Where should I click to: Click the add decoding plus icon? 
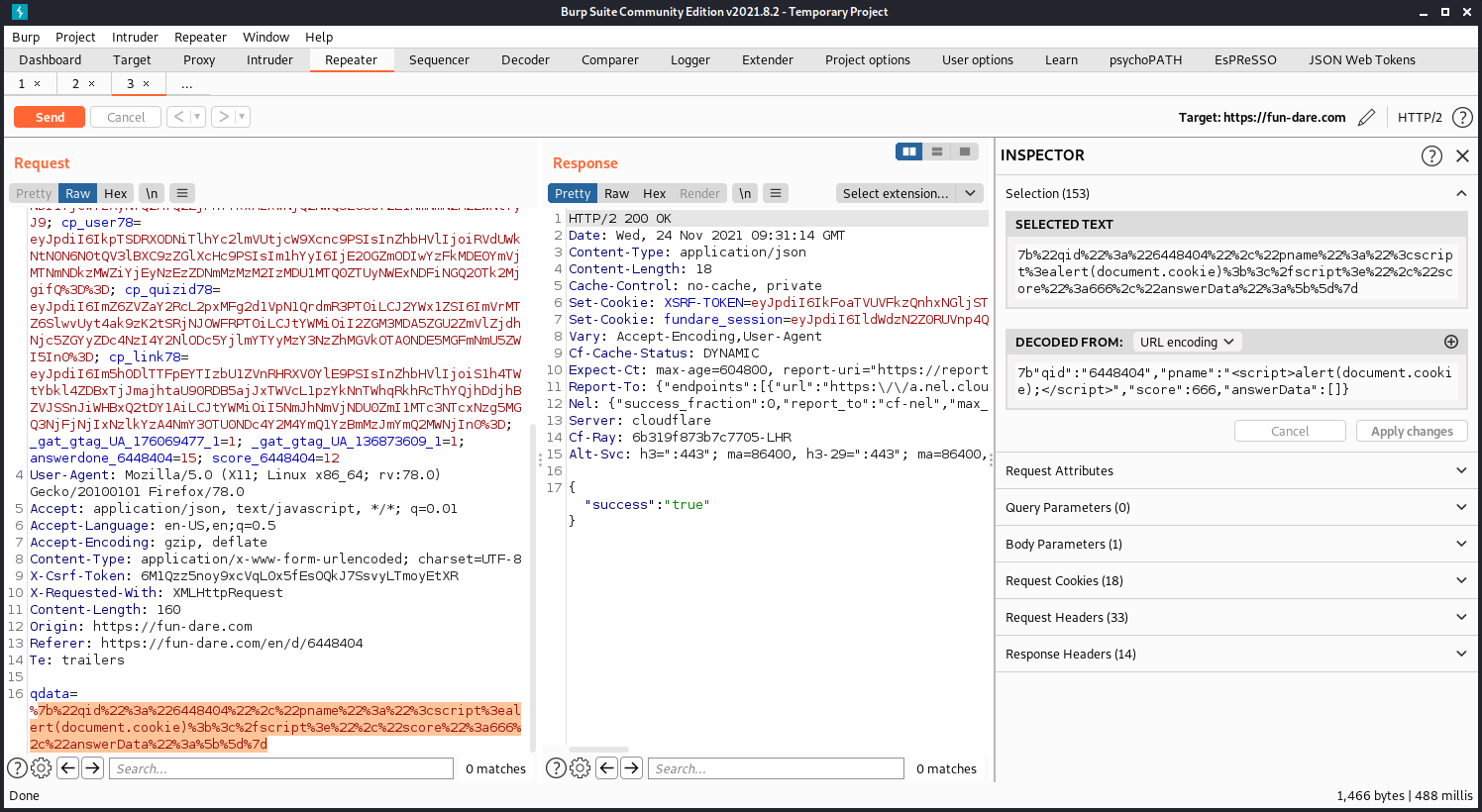1451,342
